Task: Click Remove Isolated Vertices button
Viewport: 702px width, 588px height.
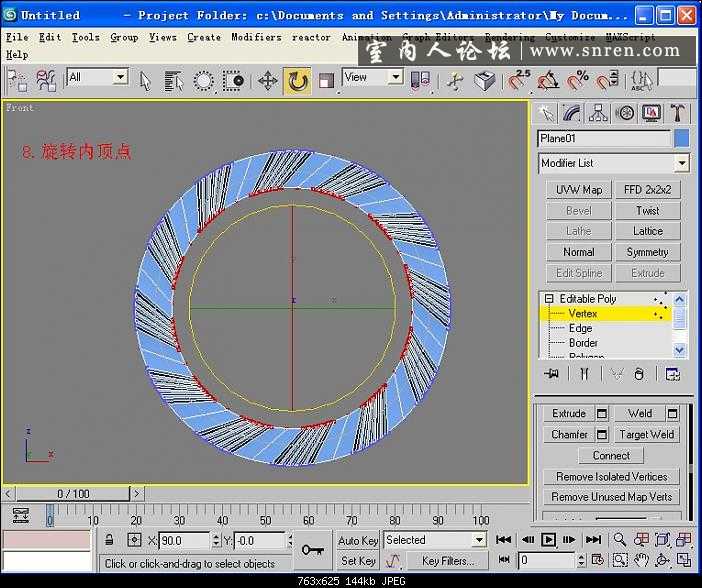Action: click(611, 477)
